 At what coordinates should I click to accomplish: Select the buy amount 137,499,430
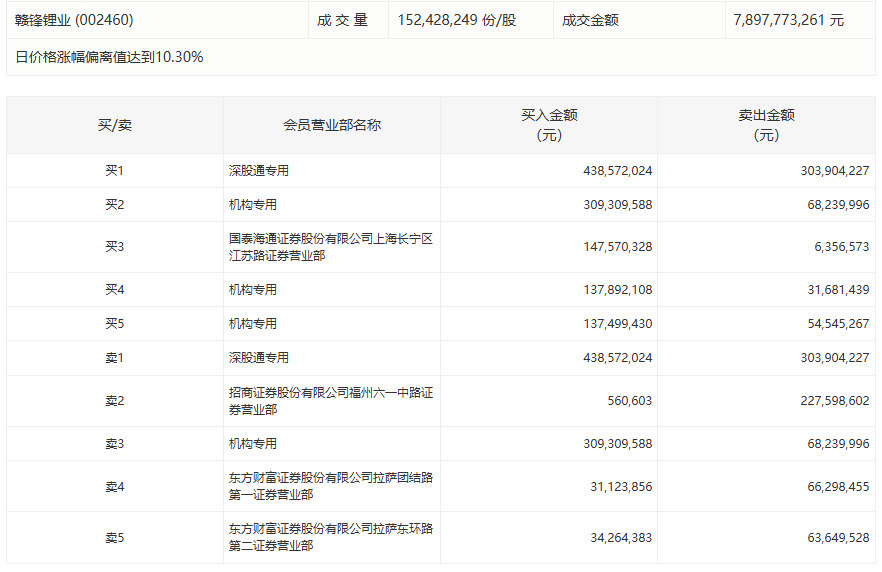(618, 324)
